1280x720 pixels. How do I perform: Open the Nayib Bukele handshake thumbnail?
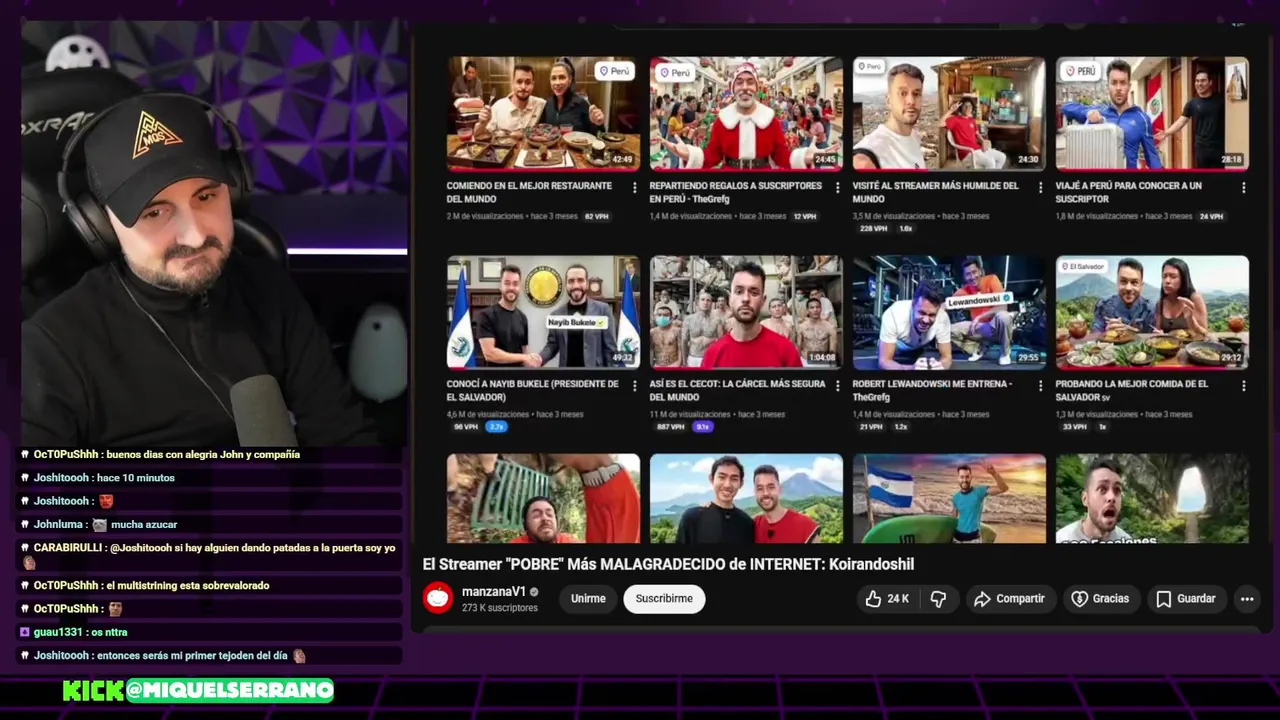tap(543, 312)
